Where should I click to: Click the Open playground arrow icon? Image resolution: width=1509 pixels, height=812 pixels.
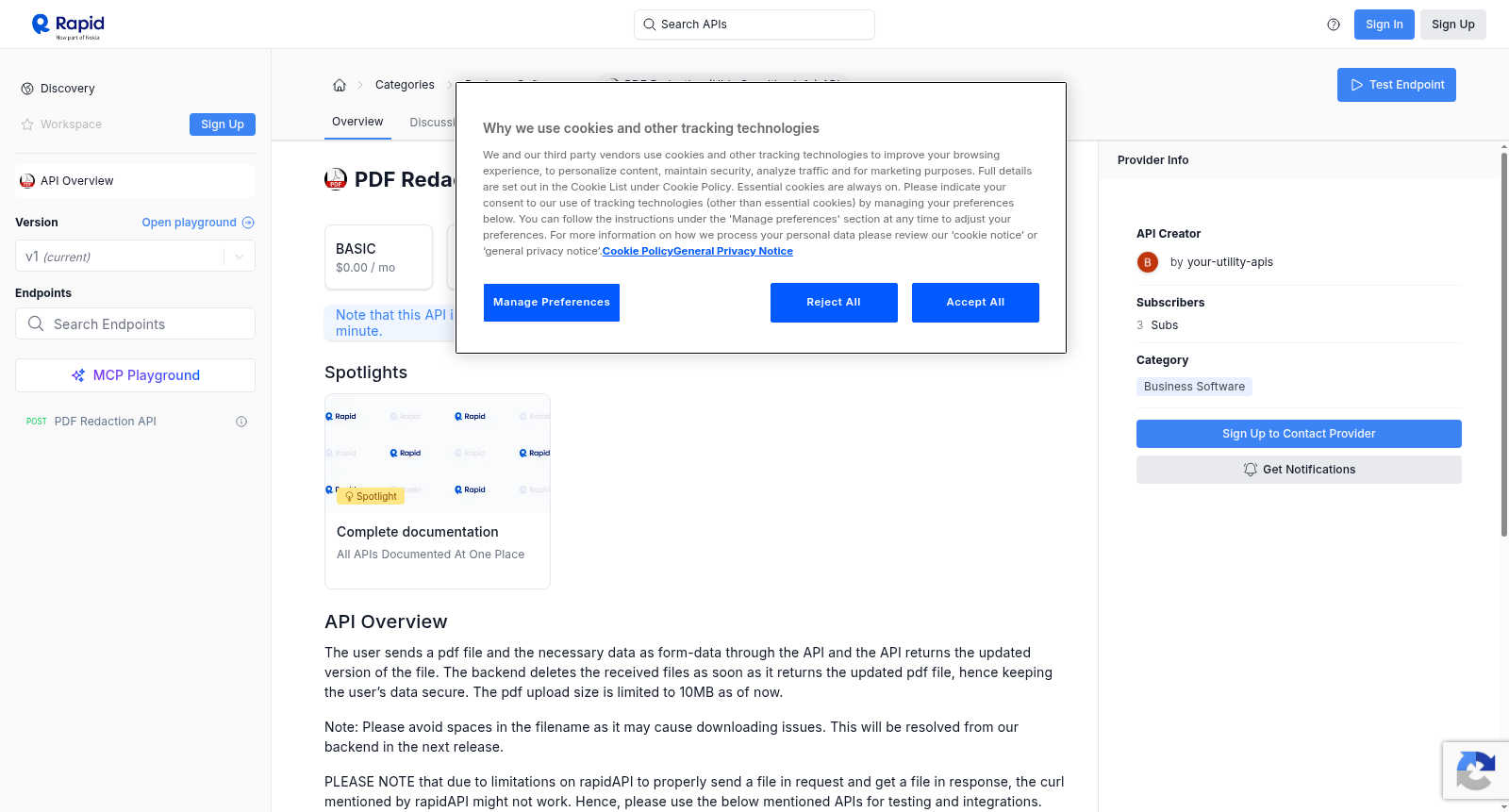[248, 223]
